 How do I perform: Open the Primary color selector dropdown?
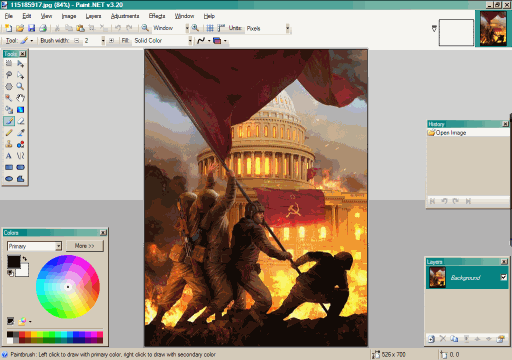[x=58, y=246]
